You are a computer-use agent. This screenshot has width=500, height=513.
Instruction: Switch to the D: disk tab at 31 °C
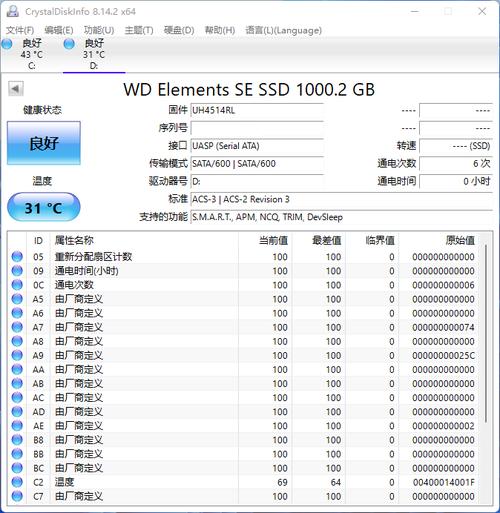pos(94,54)
